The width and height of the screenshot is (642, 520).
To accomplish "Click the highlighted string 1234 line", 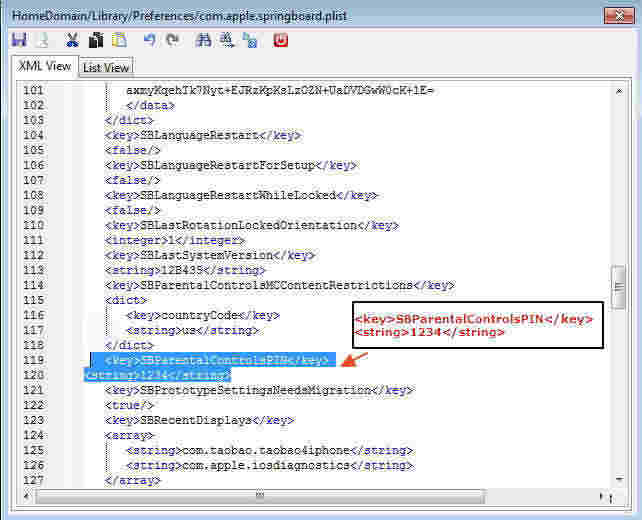I will 158,375.
